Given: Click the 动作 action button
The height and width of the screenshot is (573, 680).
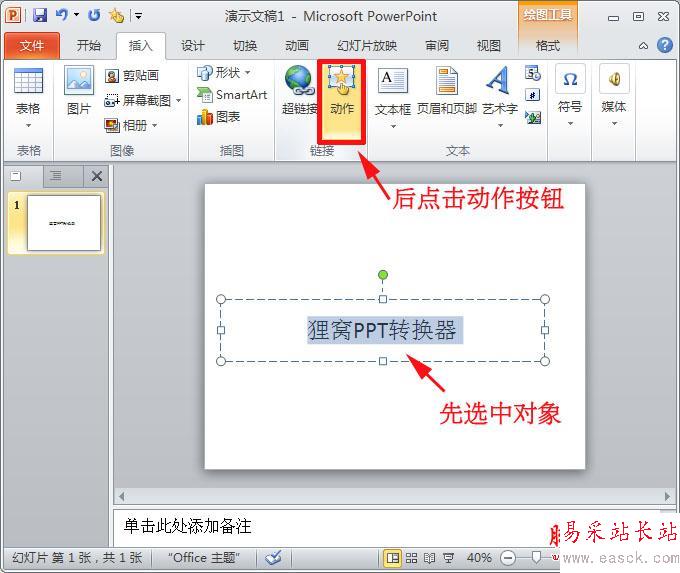Looking at the screenshot, I should click(342, 102).
